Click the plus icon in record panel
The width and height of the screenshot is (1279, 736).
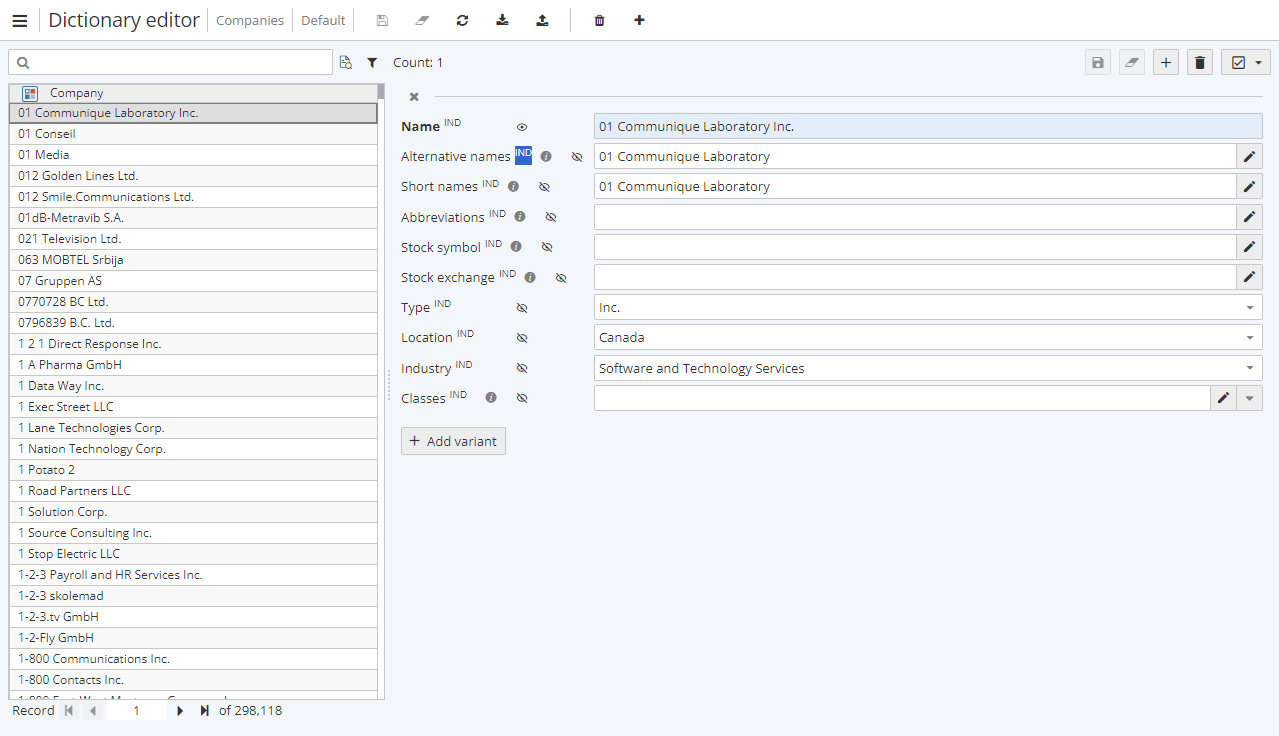click(1165, 62)
